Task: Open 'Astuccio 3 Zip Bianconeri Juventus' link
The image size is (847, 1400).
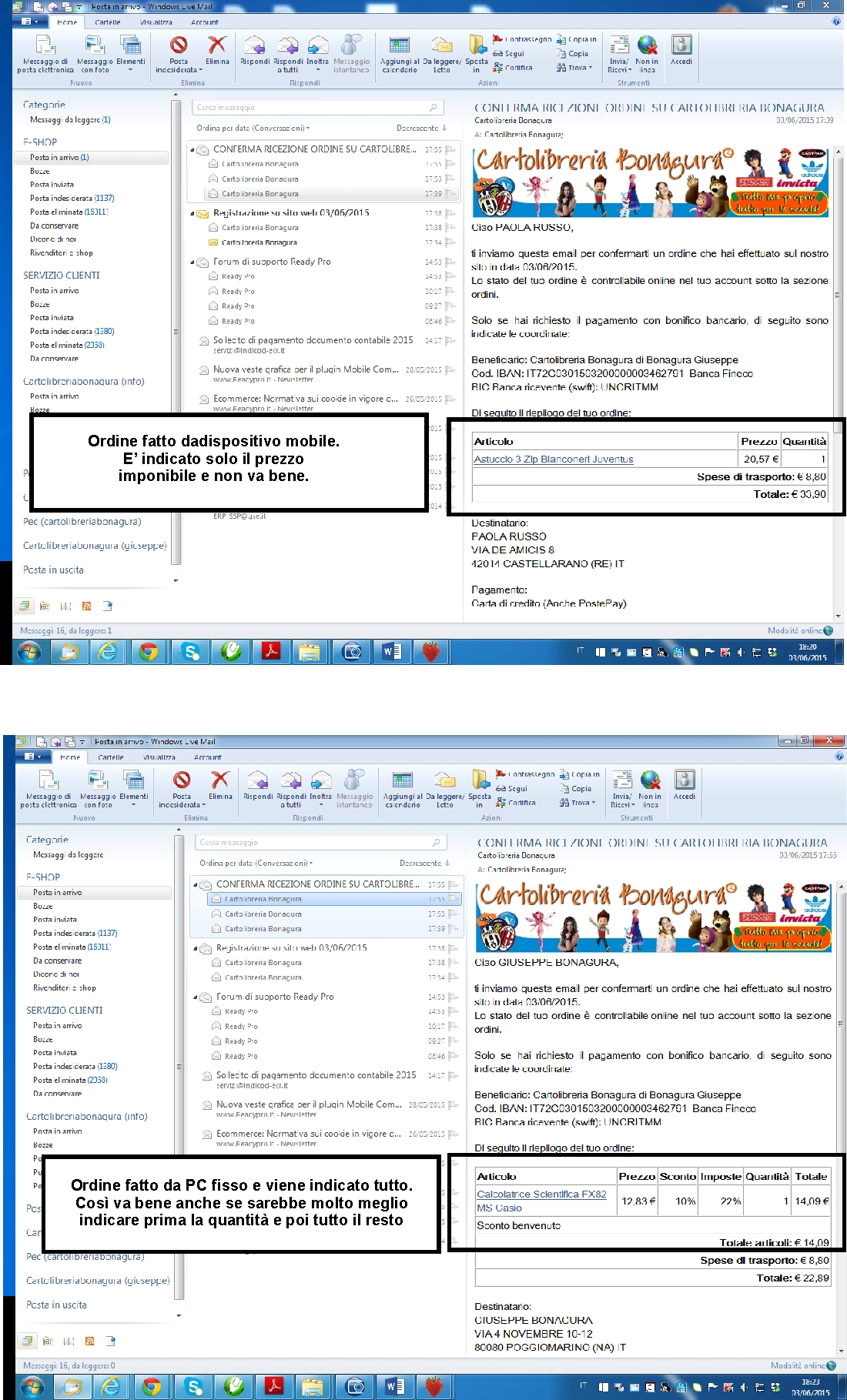Action: tap(554, 459)
